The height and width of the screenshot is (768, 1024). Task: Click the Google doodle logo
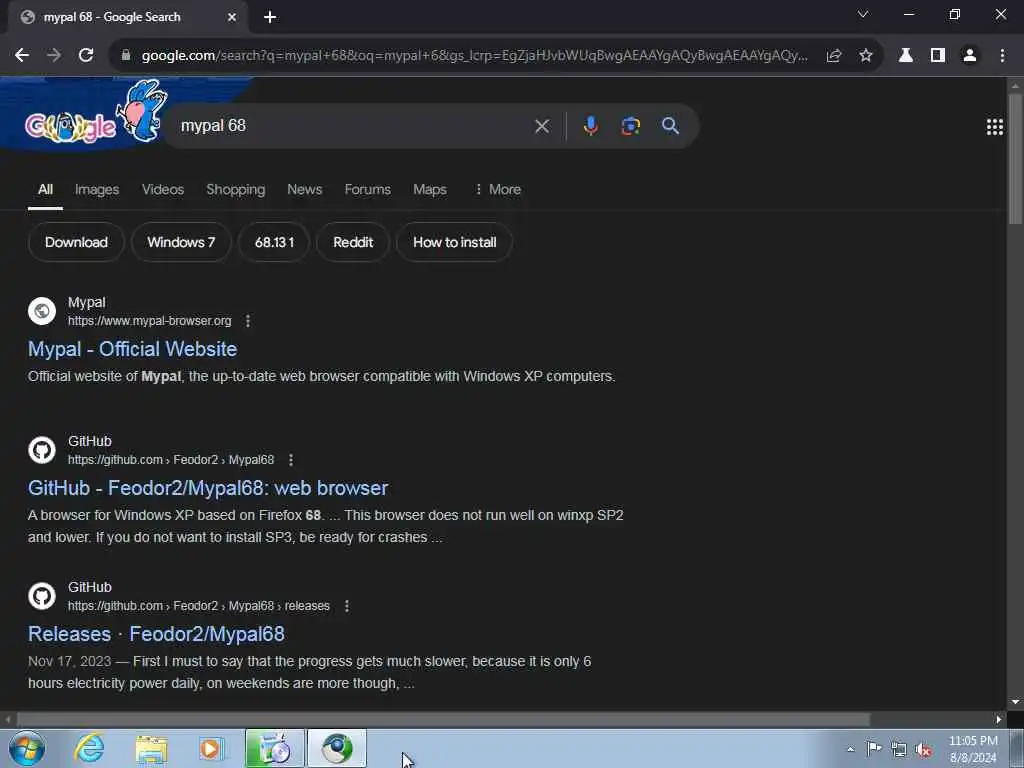point(95,114)
